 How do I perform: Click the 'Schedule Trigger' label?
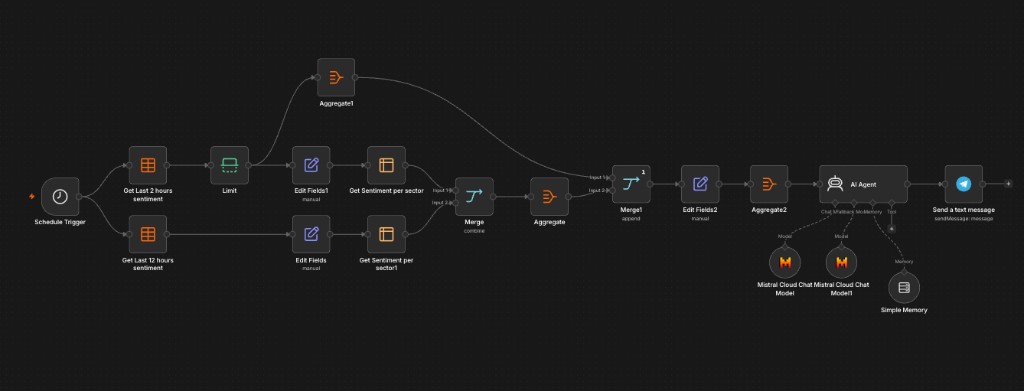click(60, 222)
